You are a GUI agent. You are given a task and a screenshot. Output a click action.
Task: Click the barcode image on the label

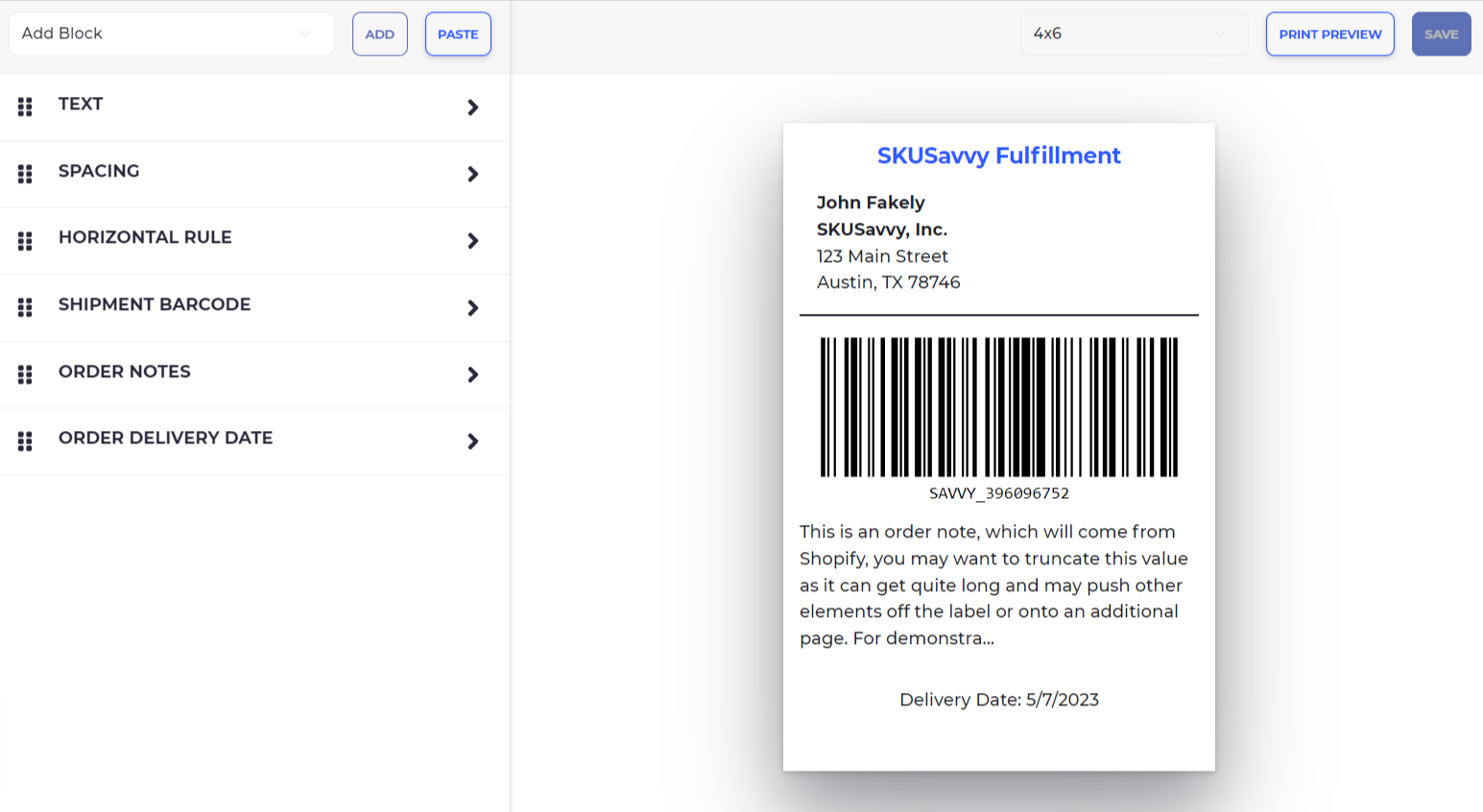click(x=999, y=407)
